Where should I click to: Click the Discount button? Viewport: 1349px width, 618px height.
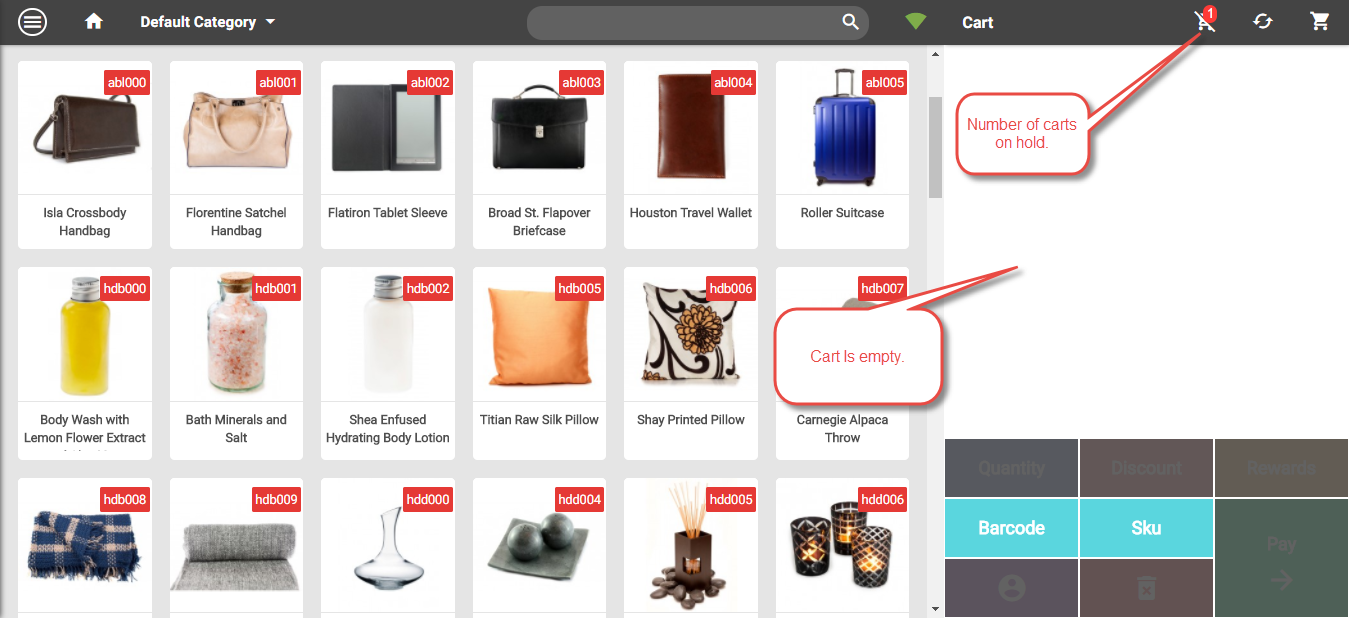tap(1146, 468)
